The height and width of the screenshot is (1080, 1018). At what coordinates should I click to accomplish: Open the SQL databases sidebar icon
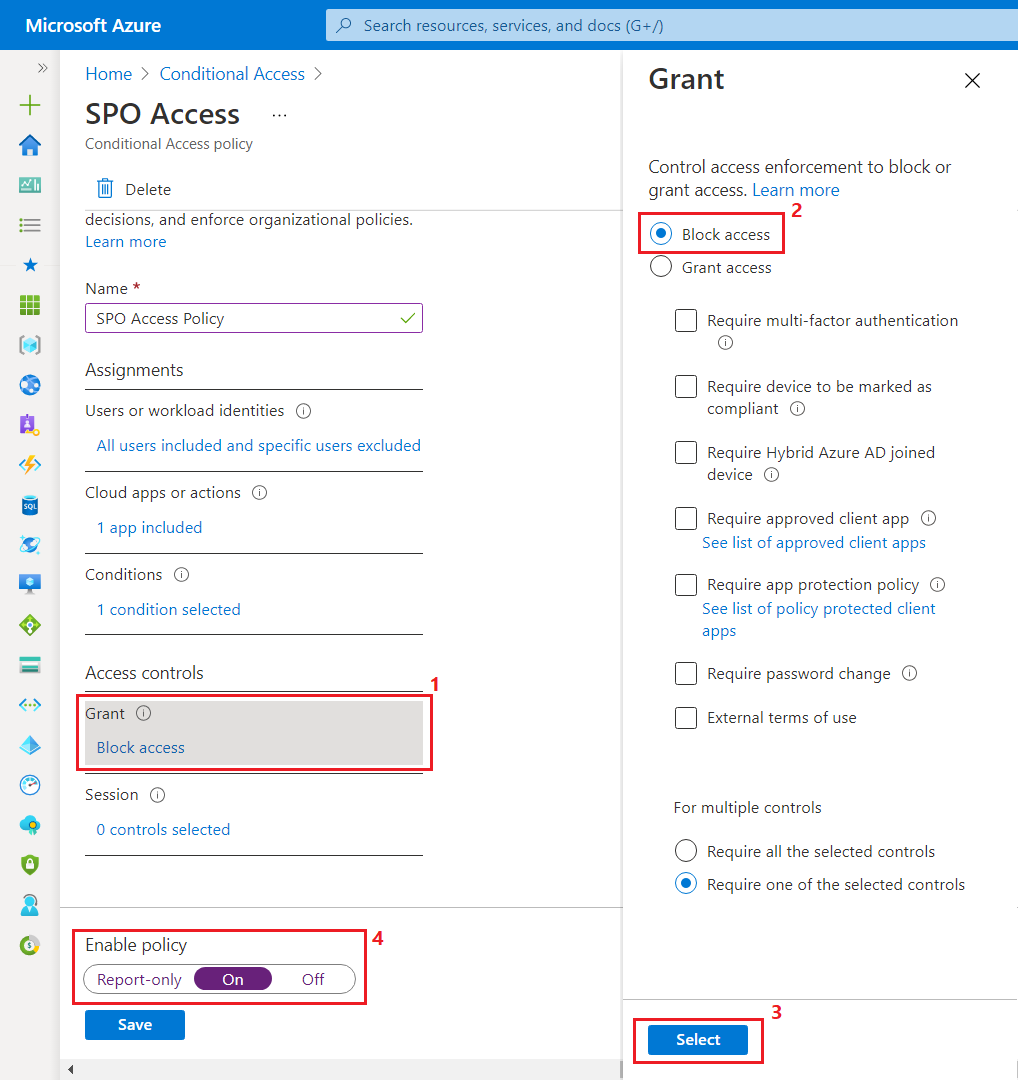(x=30, y=505)
